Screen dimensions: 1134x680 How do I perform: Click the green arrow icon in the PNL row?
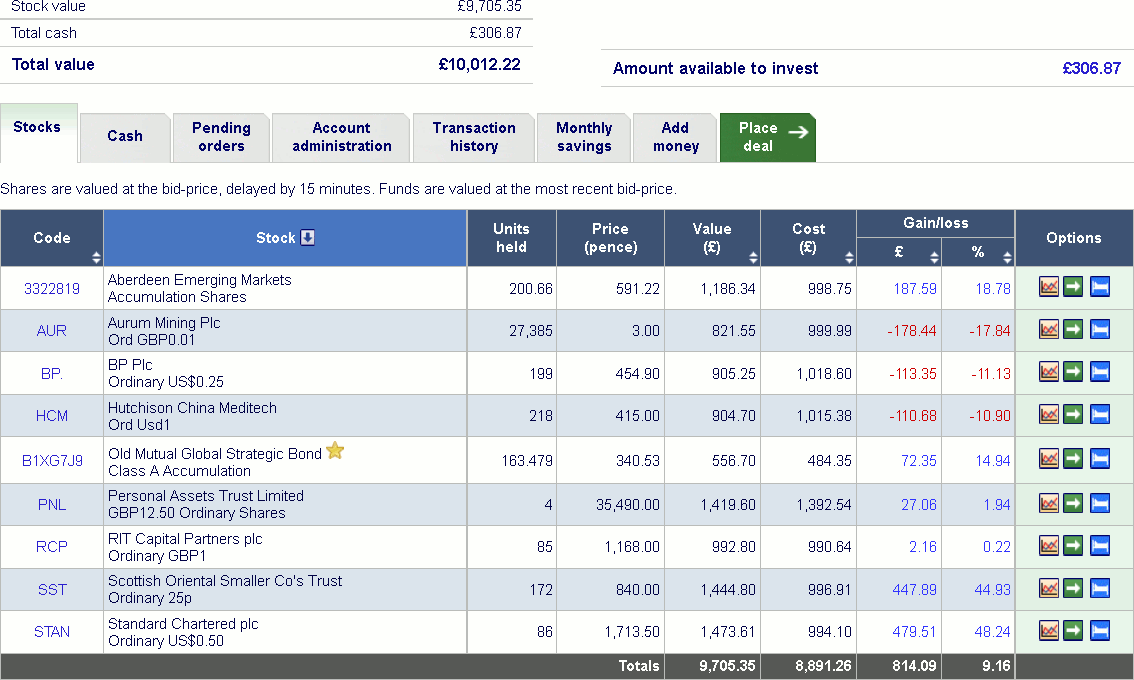click(x=1073, y=503)
